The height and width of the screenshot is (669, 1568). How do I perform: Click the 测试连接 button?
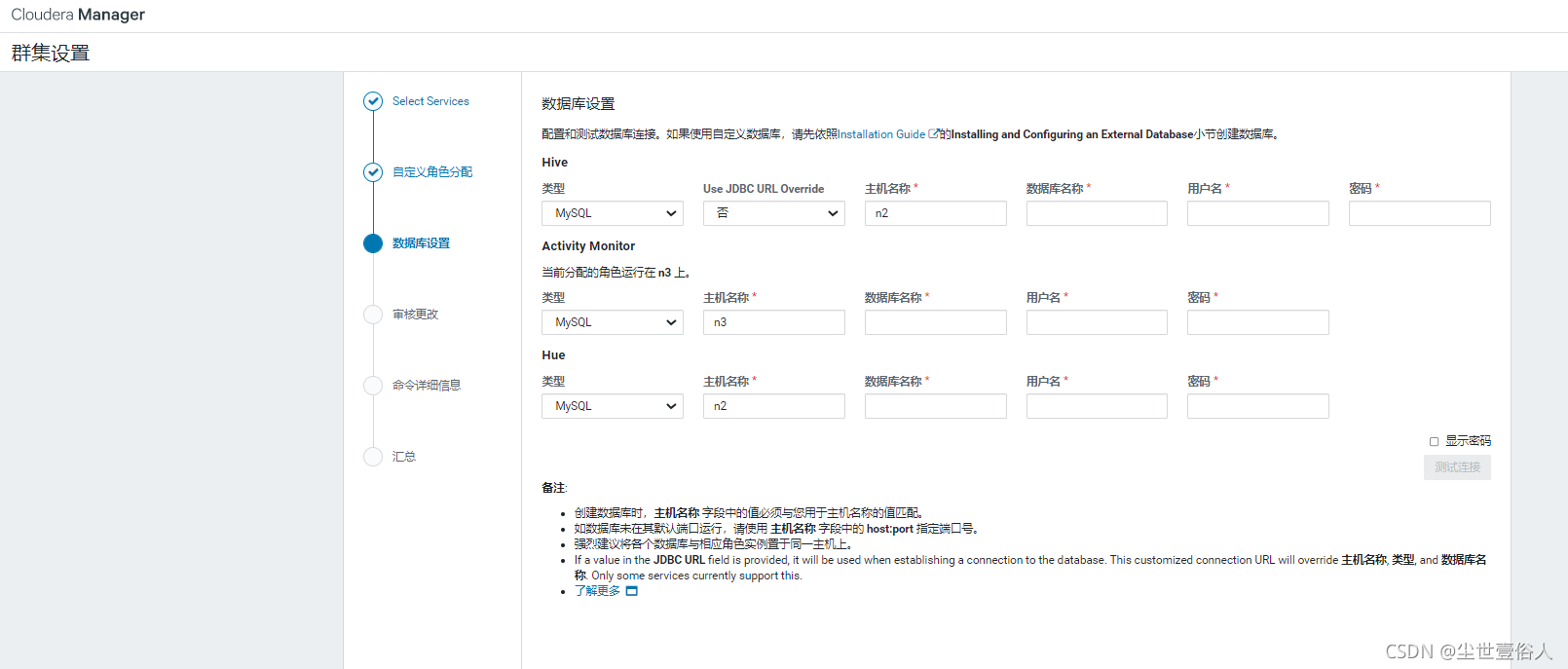(1457, 467)
